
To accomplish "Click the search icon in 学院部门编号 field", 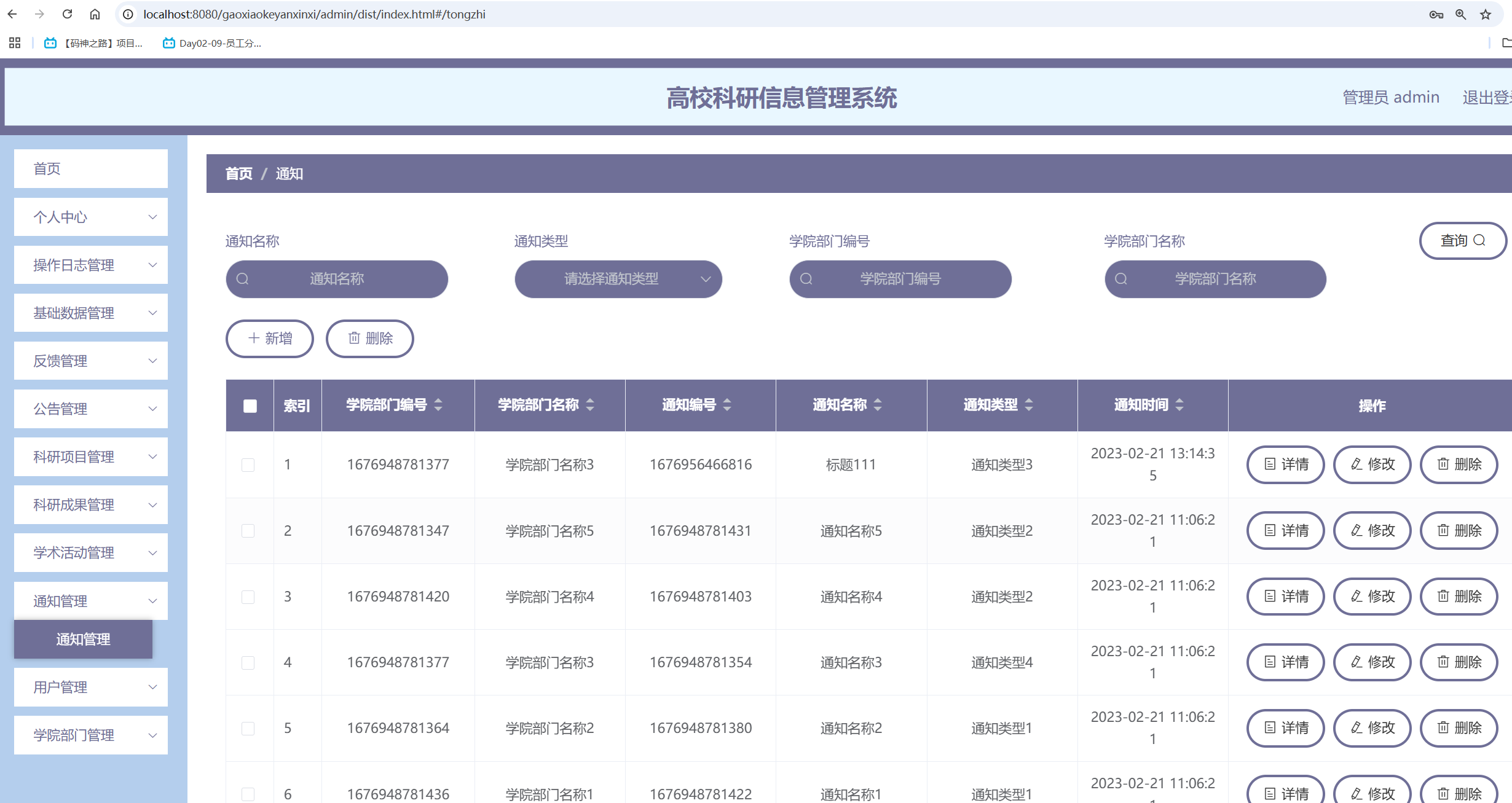I will (x=806, y=279).
